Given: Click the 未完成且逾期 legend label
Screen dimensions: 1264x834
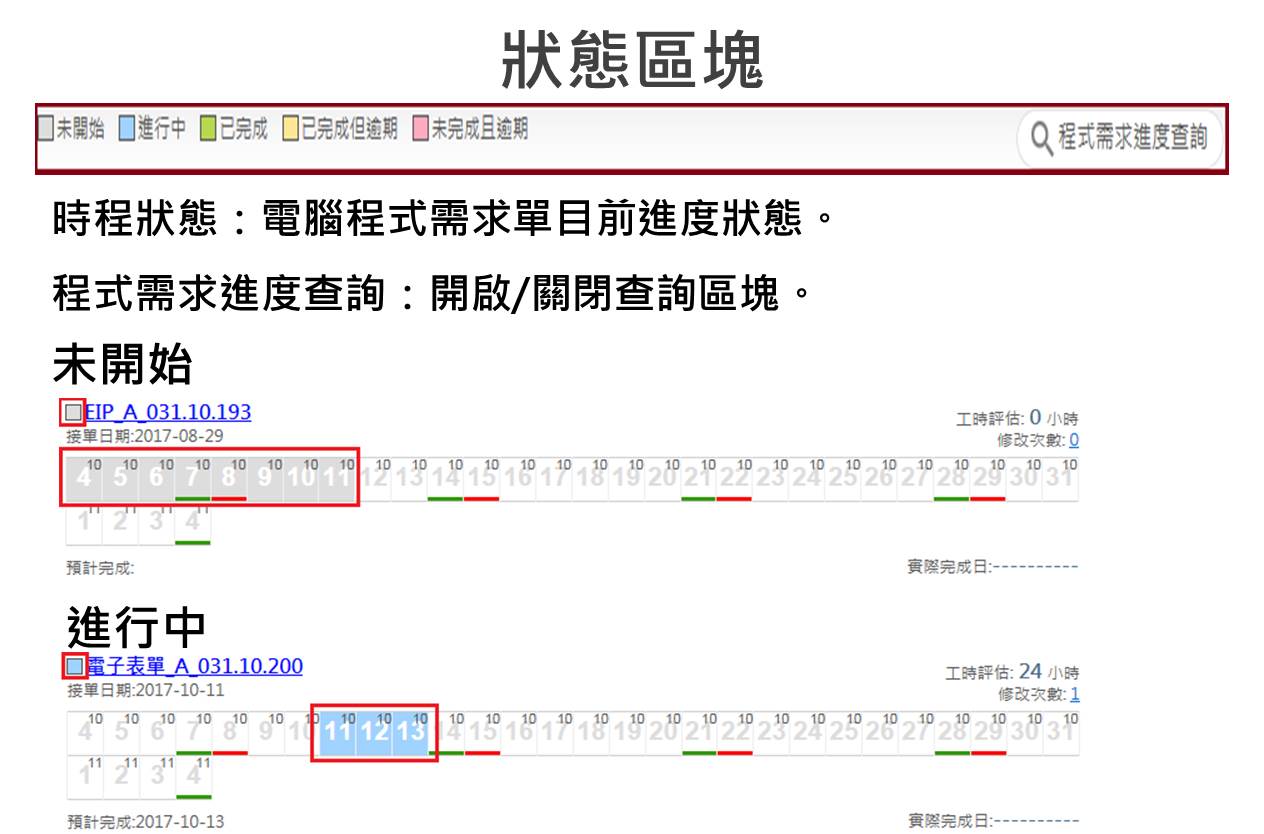Looking at the screenshot, I should 479,129.
